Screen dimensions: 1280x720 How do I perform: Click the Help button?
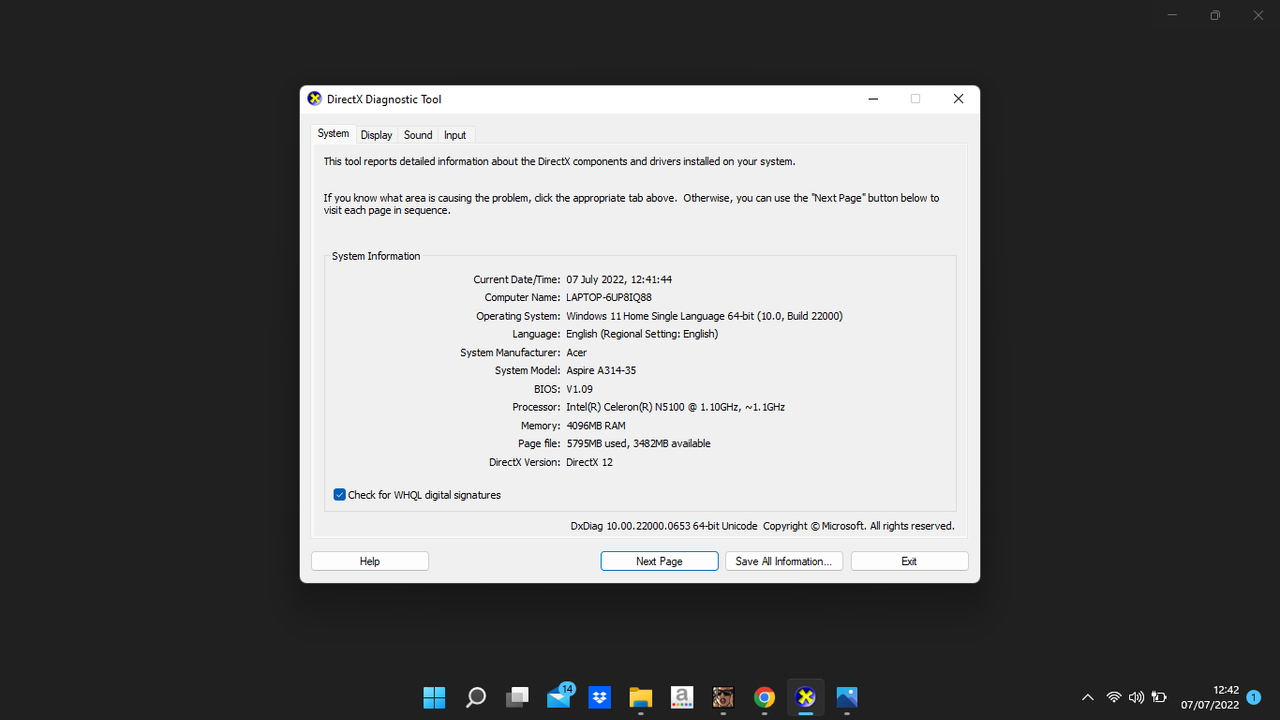click(370, 561)
